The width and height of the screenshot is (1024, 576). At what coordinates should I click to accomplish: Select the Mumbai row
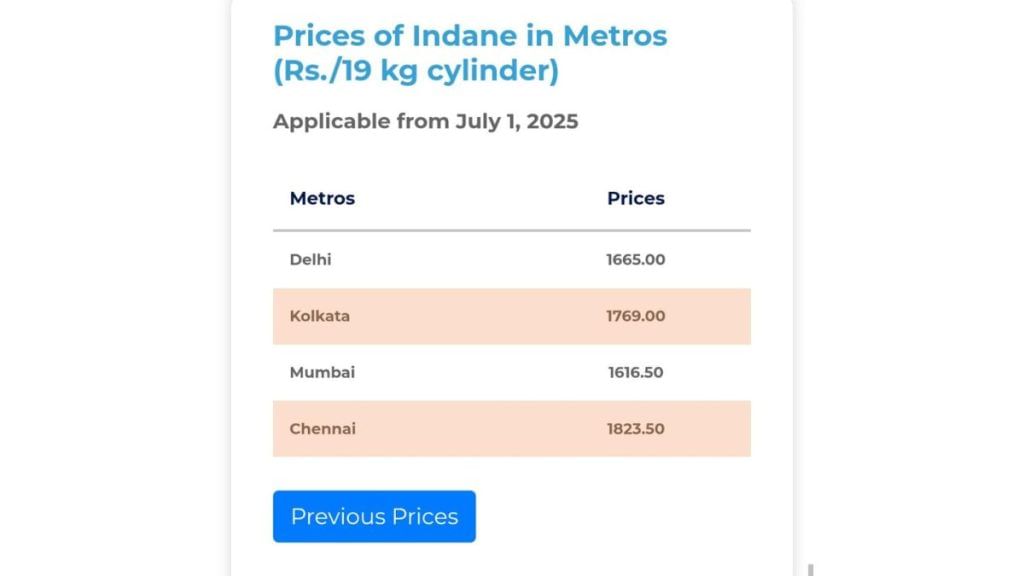click(511, 372)
